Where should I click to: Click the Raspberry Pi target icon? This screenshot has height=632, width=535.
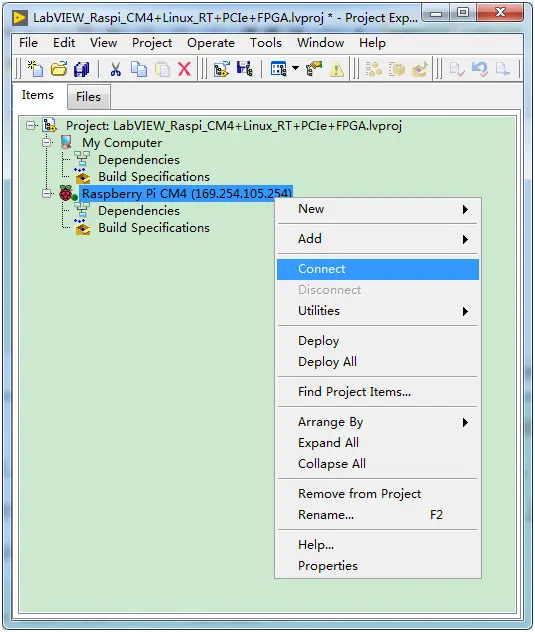(x=67, y=193)
